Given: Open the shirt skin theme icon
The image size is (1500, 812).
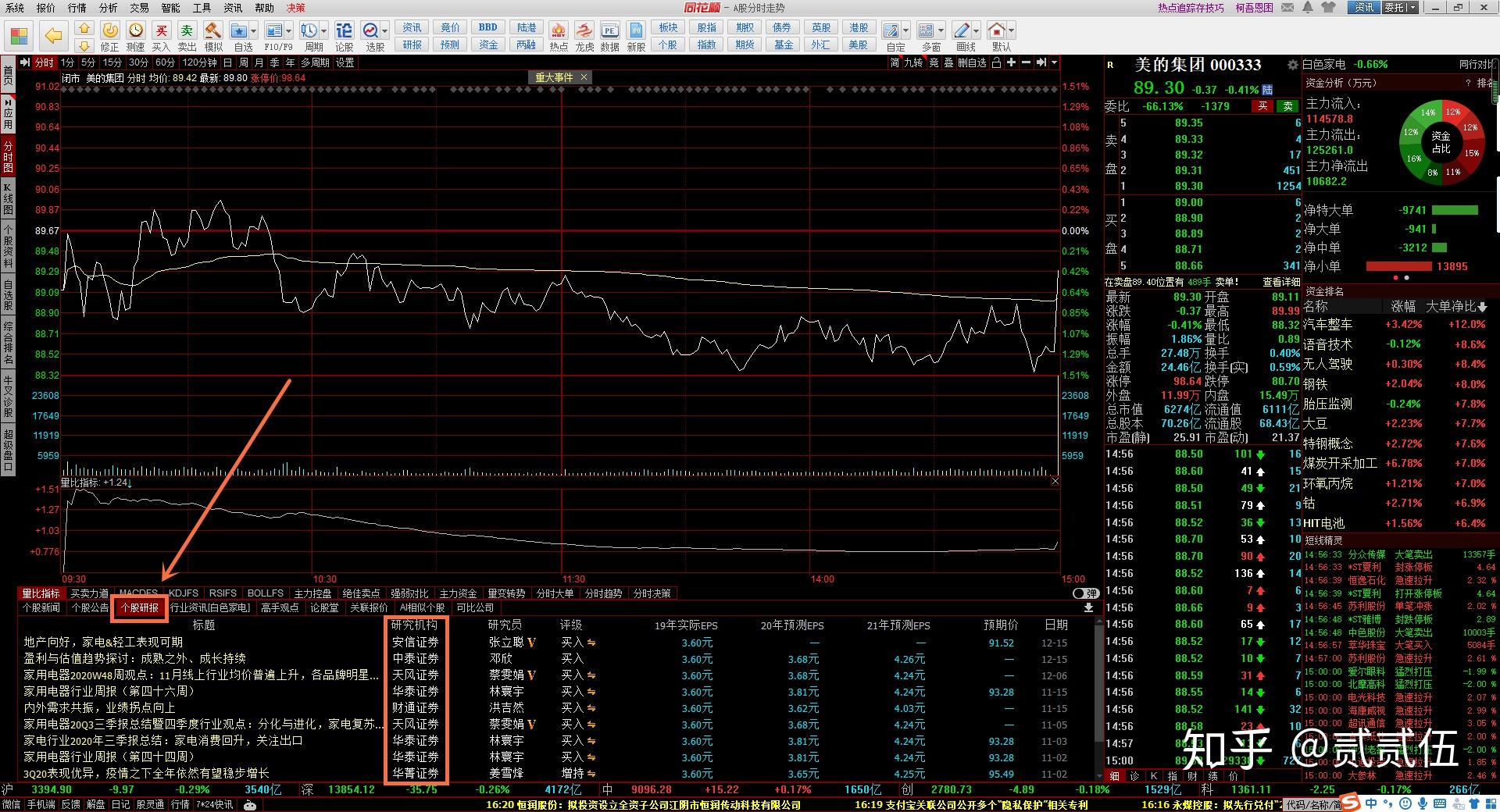Looking at the screenshot, I should (1329, 8).
